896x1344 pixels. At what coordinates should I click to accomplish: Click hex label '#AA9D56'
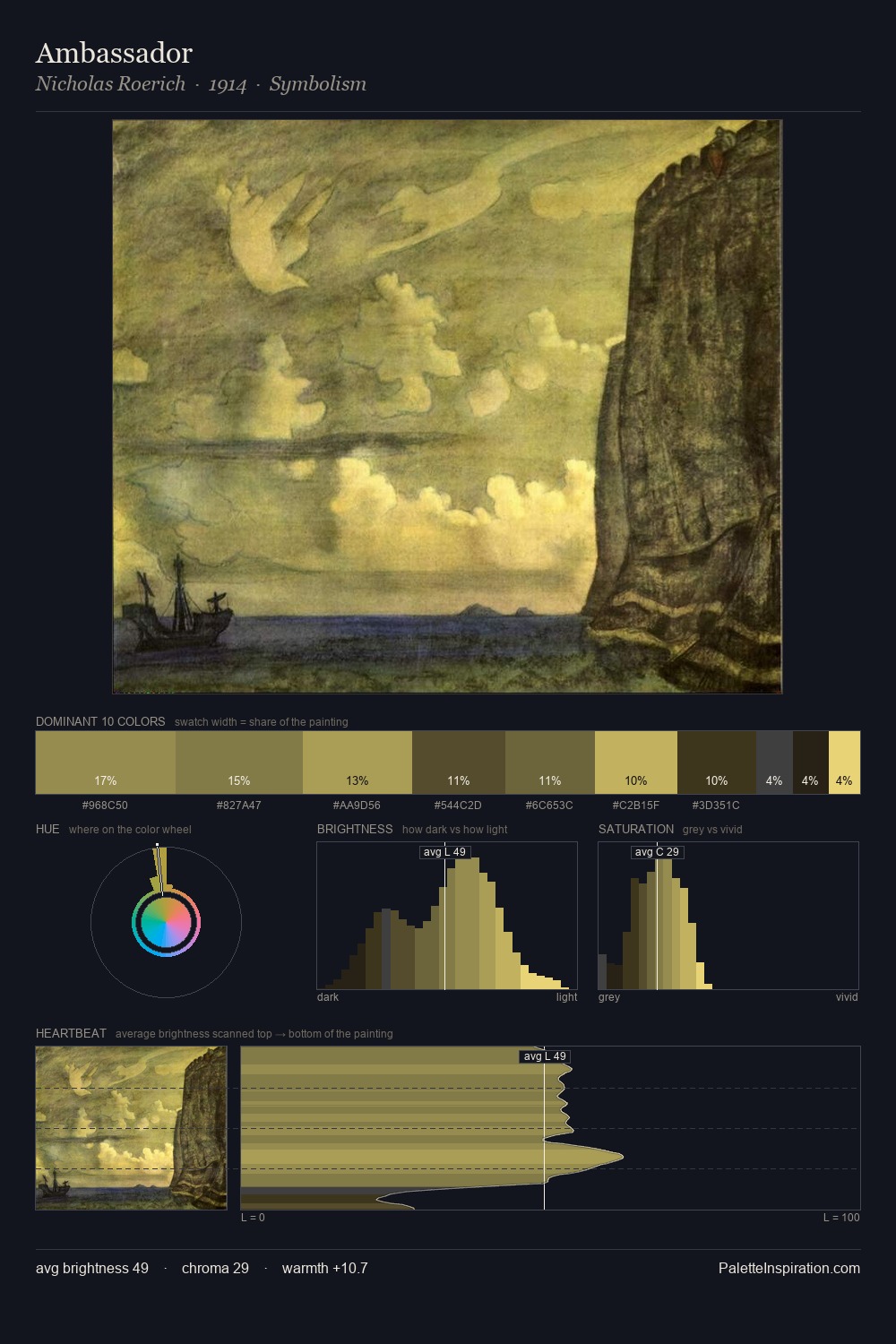pos(357,806)
